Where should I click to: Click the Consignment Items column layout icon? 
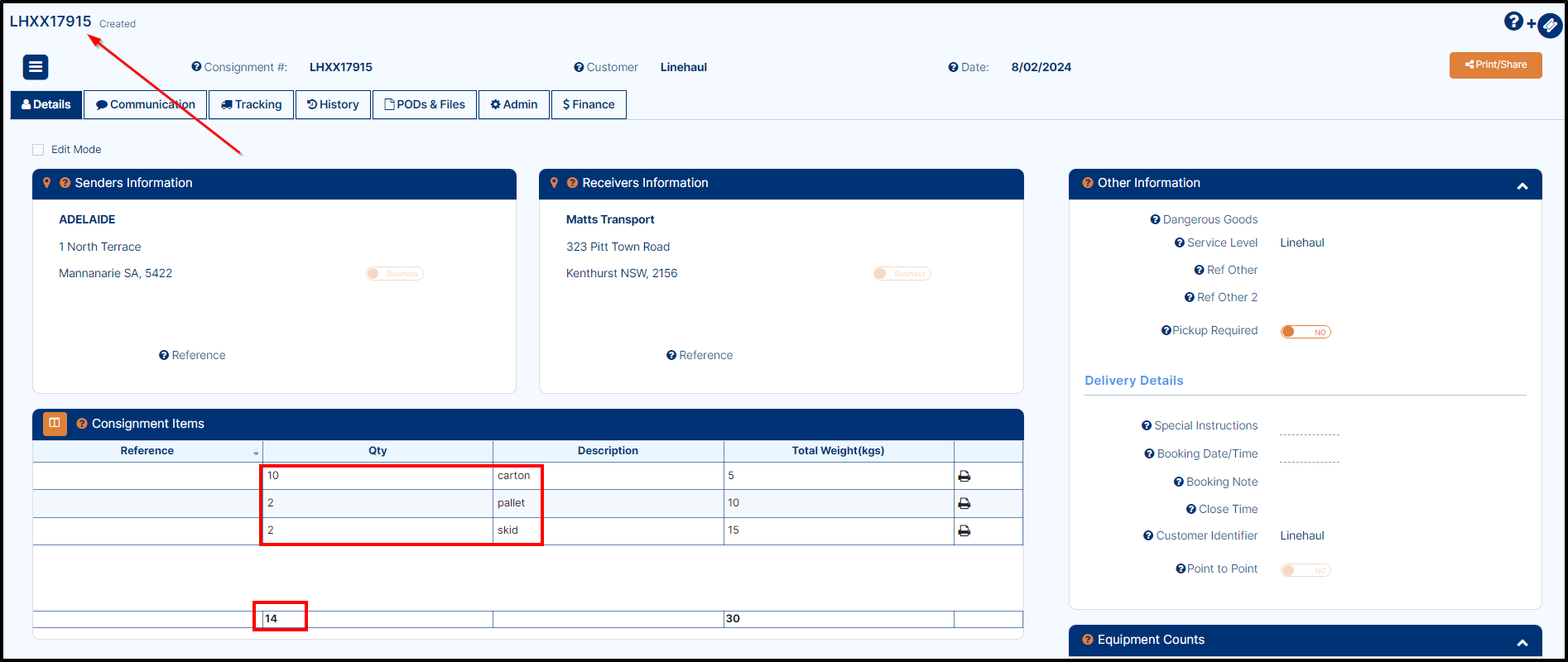pyautogui.click(x=55, y=424)
